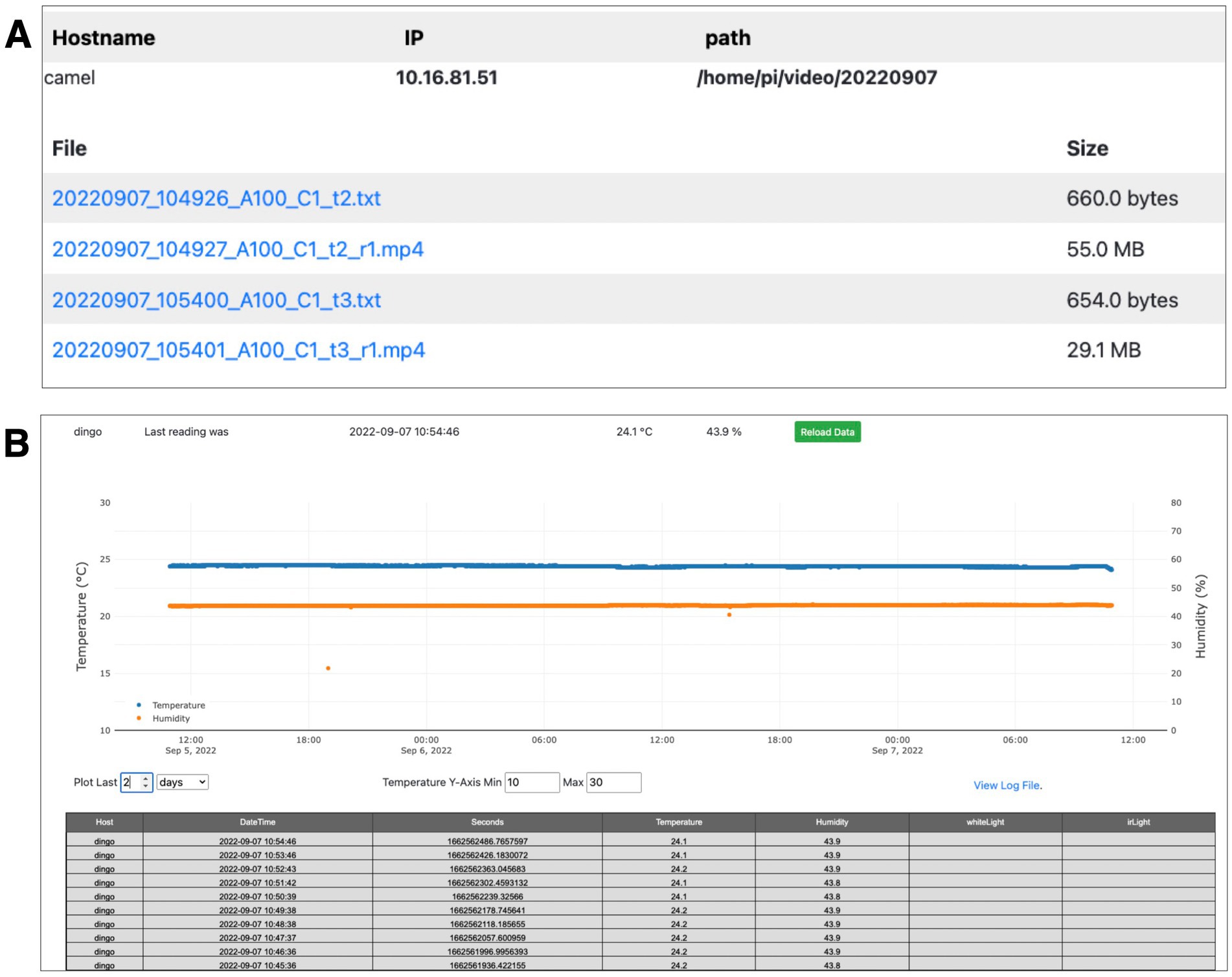Click the last reading timestamp 2022-09-07 10:54:46
The image size is (1232, 977).
pyautogui.click(x=404, y=432)
